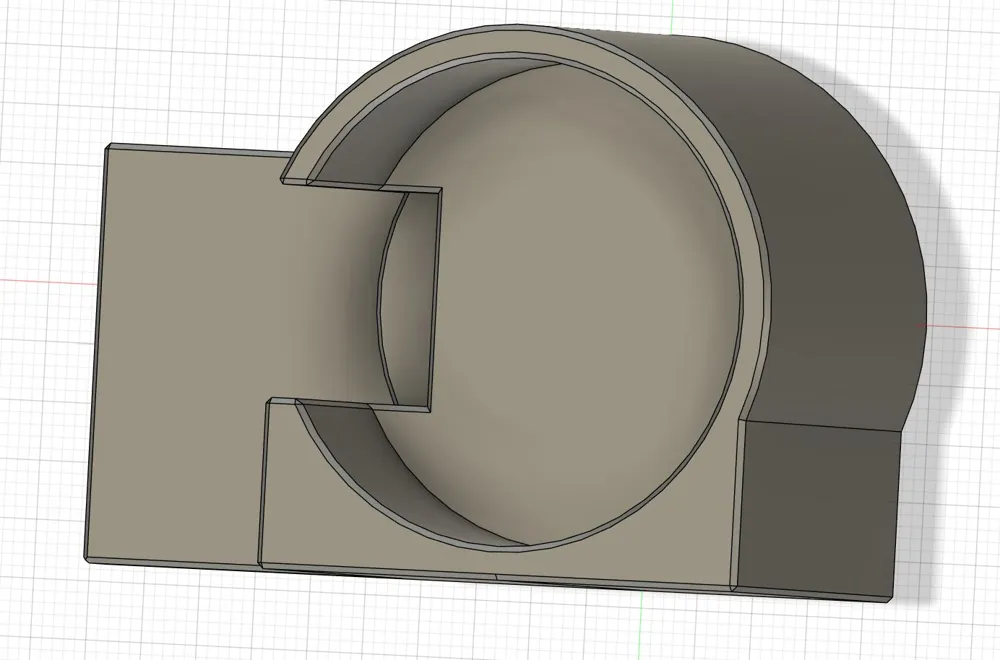Click the green axis line above the model

tap(672, 14)
